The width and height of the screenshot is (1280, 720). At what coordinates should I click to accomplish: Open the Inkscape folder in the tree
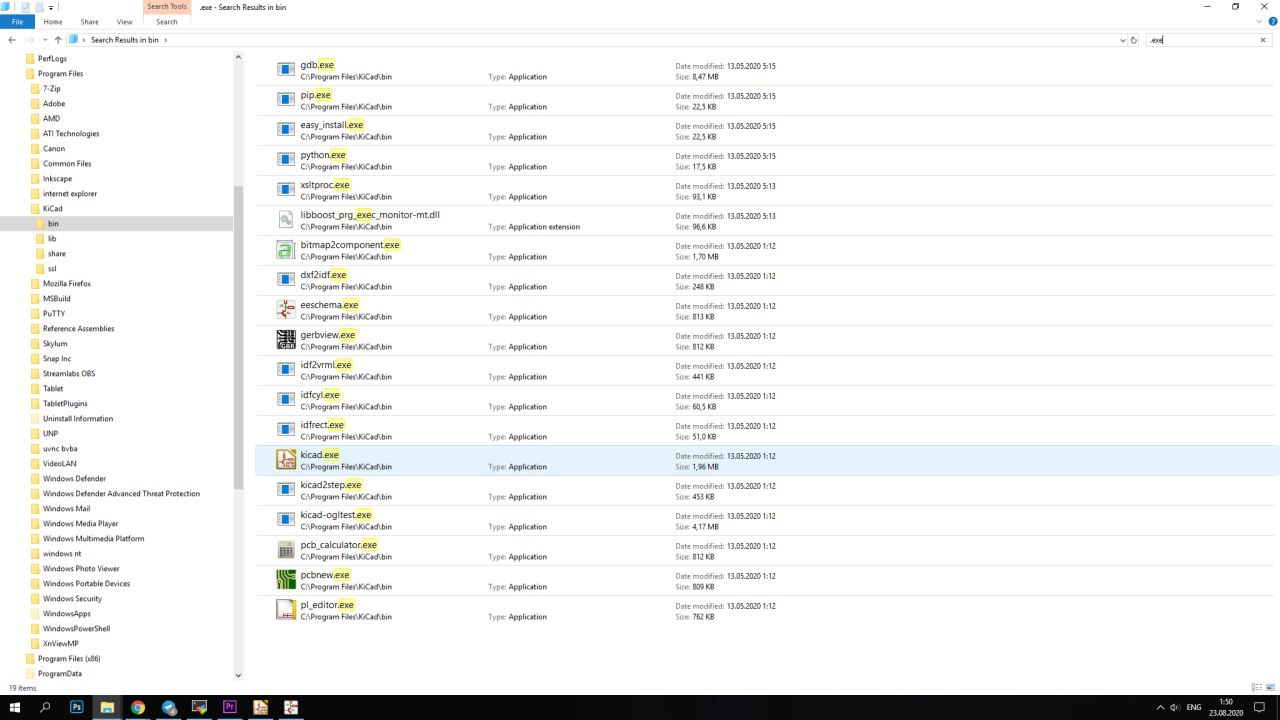pos(57,178)
